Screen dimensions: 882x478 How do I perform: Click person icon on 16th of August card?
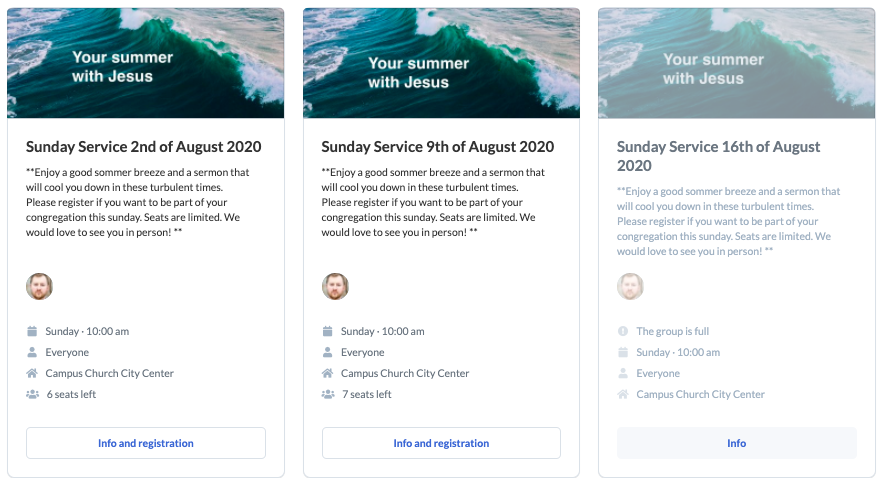623,373
